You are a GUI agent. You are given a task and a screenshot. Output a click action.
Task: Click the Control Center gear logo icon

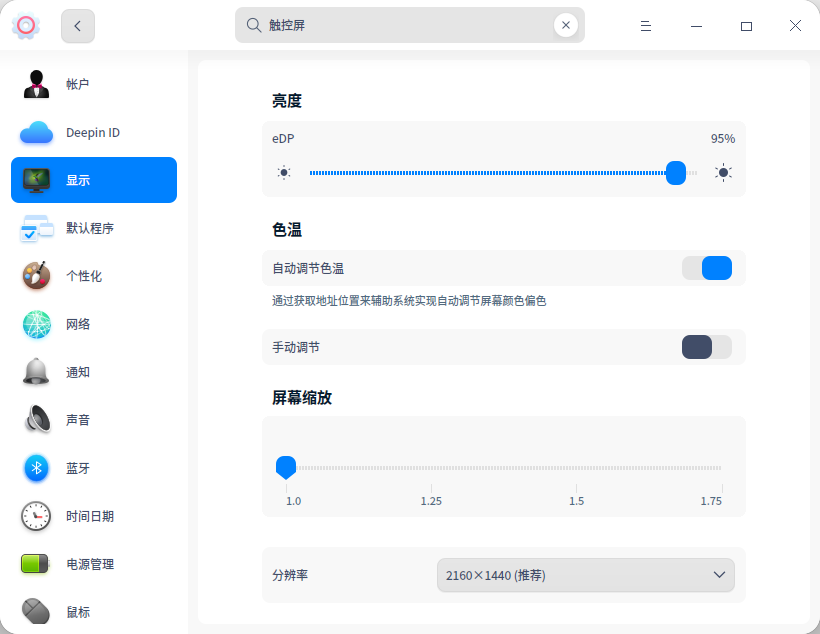[x=26, y=26]
